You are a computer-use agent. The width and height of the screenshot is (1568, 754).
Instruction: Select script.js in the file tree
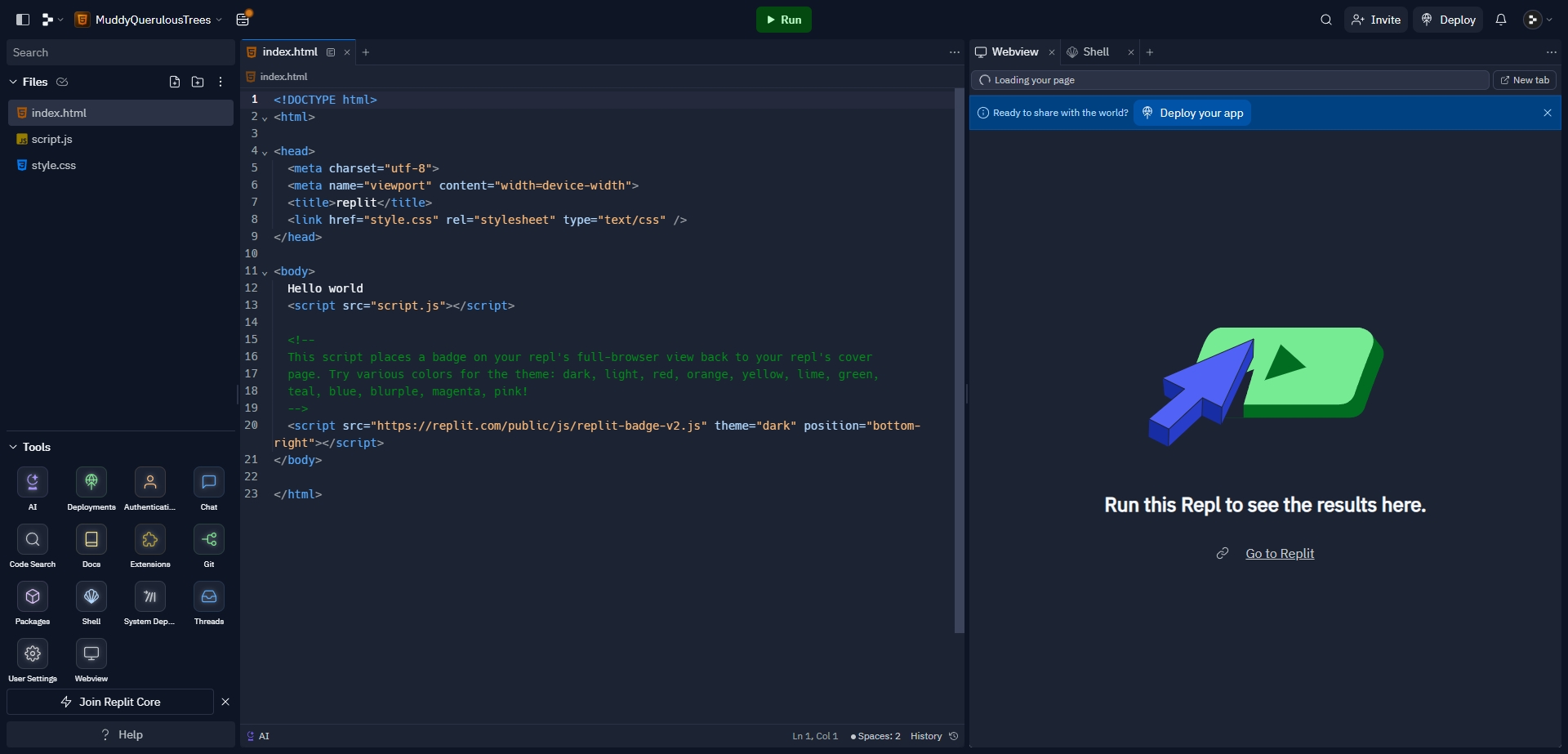click(x=52, y=139)
